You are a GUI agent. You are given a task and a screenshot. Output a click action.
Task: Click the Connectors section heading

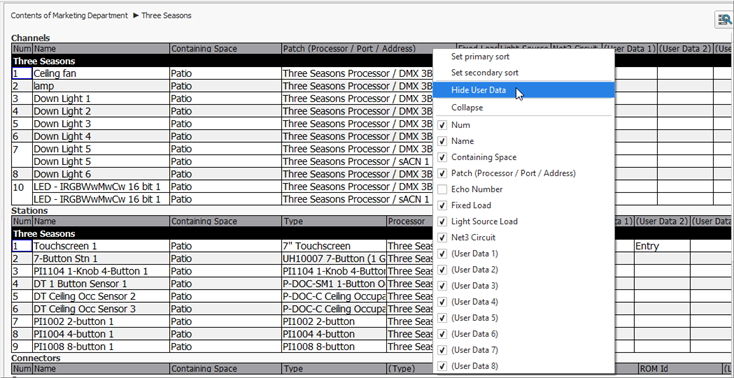36,358
